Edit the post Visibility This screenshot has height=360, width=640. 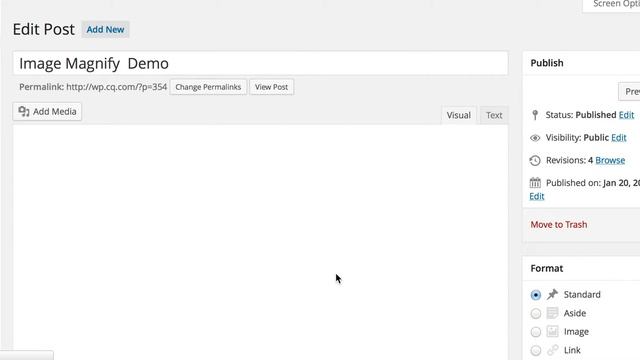[619, 138]
